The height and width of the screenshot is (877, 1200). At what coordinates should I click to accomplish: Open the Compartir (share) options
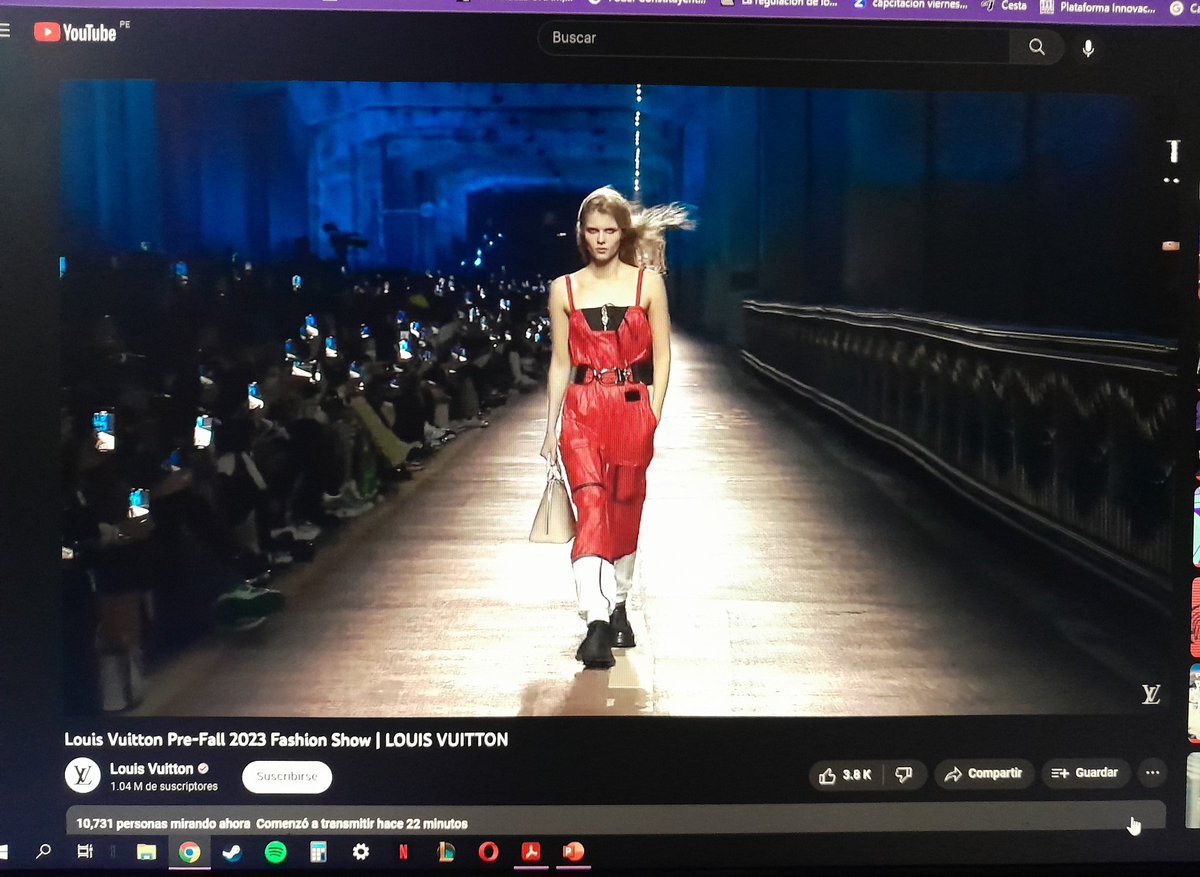[983, 773]
